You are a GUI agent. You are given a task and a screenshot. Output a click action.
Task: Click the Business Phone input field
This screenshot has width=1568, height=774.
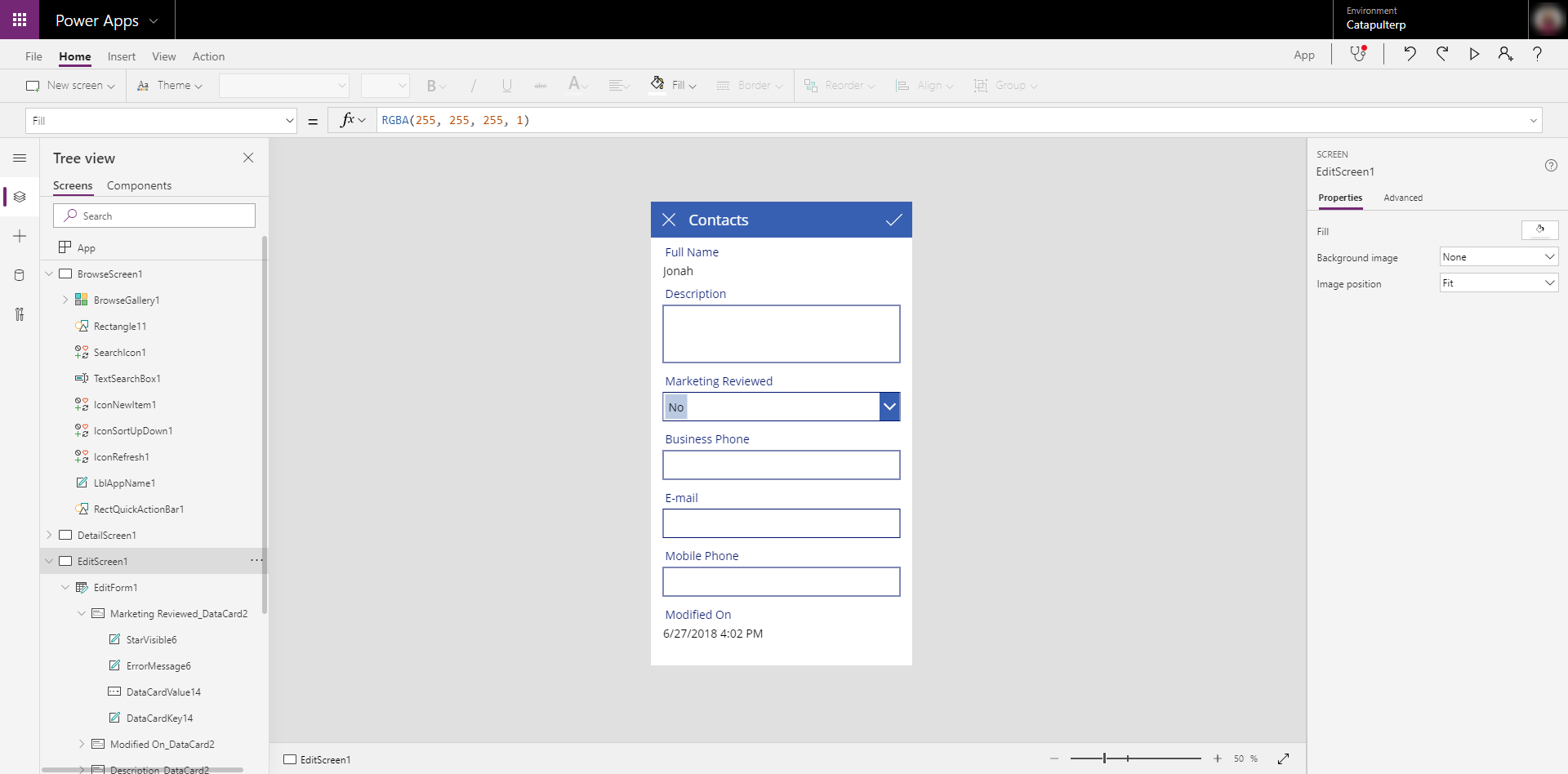pos(782,465)
